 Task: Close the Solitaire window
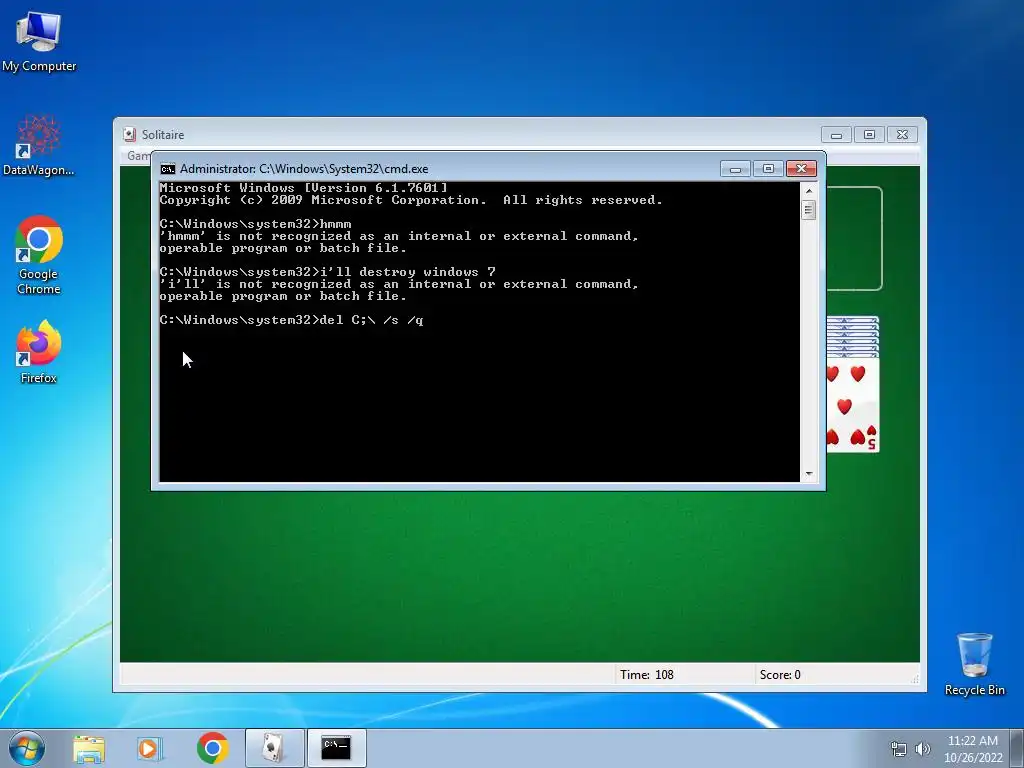[902, 135]
